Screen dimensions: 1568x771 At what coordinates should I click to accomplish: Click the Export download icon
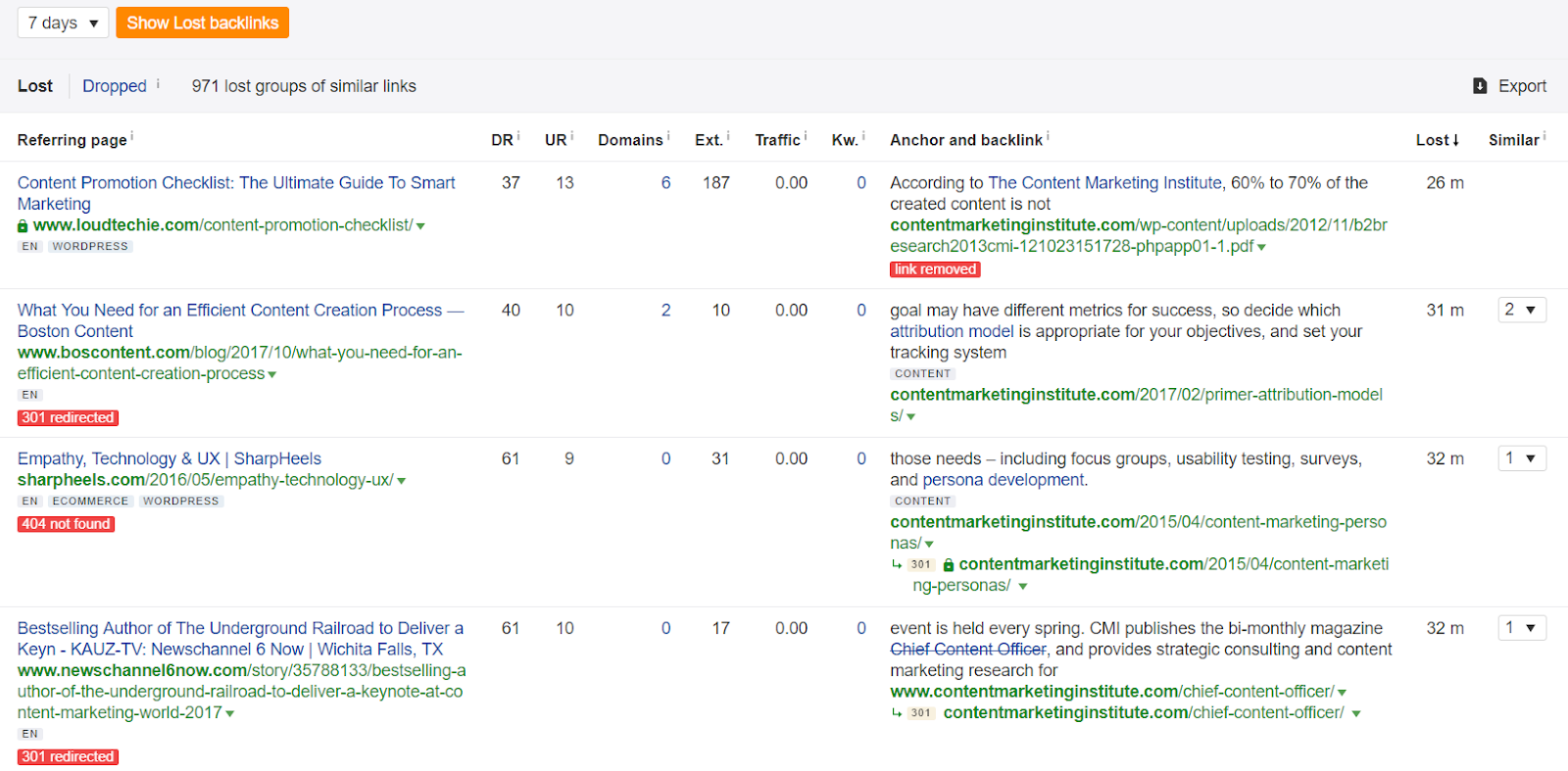pos(1480,86)
